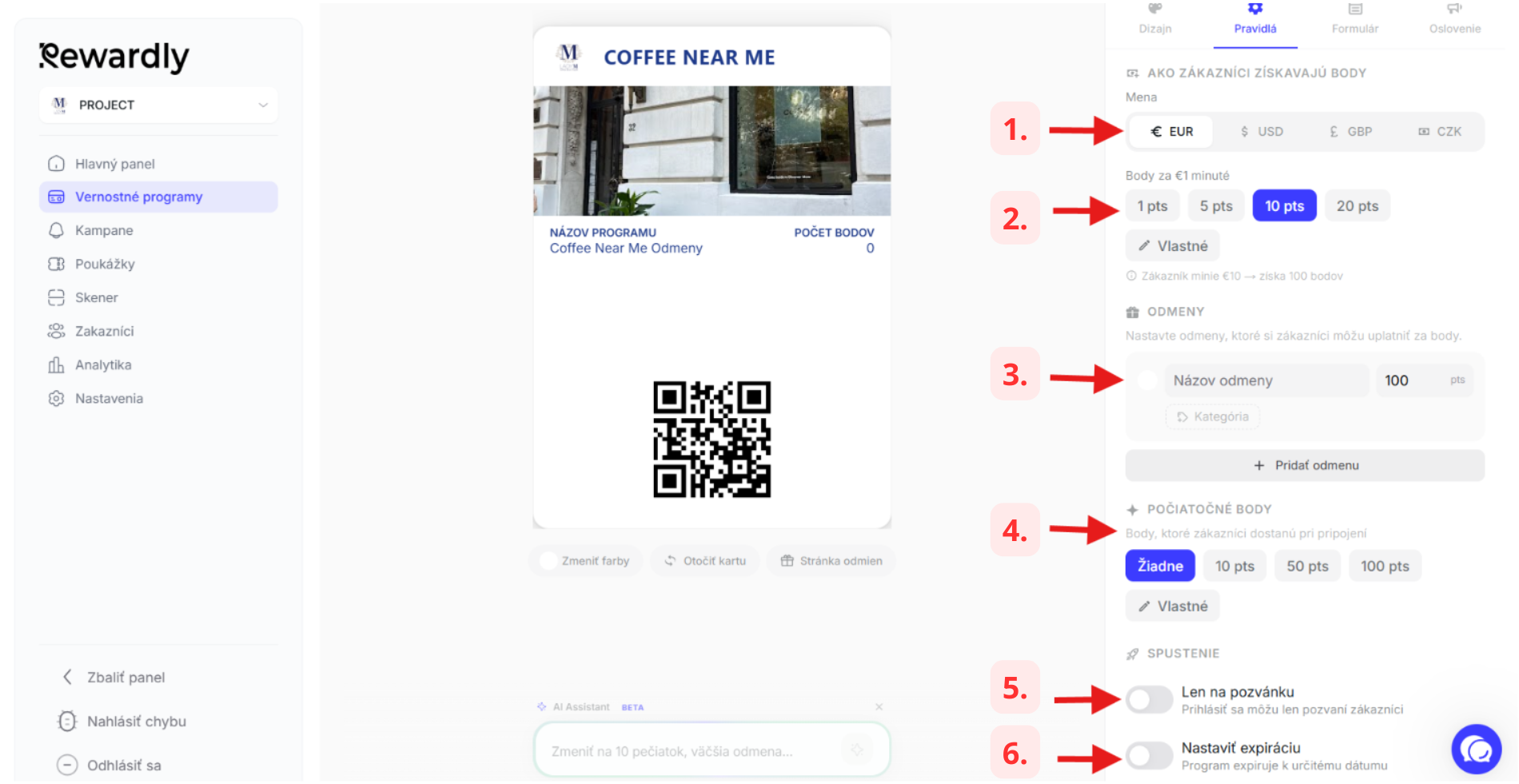Screen dimensions: 1519x784
Task: Click Zmeniť farby button
Action: [x=585, y=561]
